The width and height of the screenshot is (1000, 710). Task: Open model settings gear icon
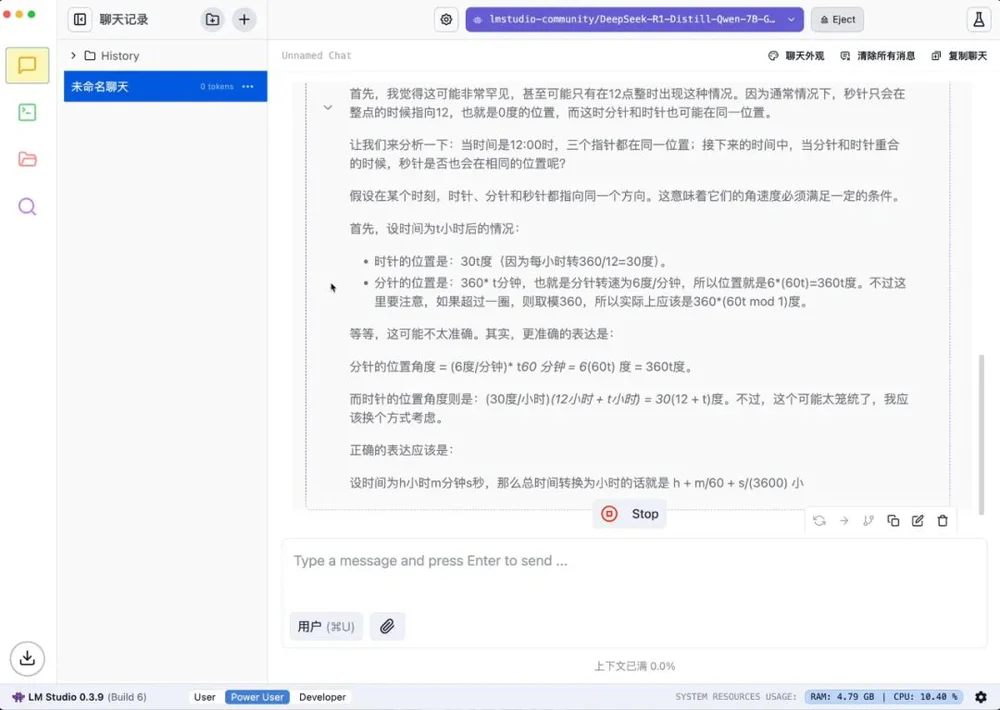click(446, 19)
